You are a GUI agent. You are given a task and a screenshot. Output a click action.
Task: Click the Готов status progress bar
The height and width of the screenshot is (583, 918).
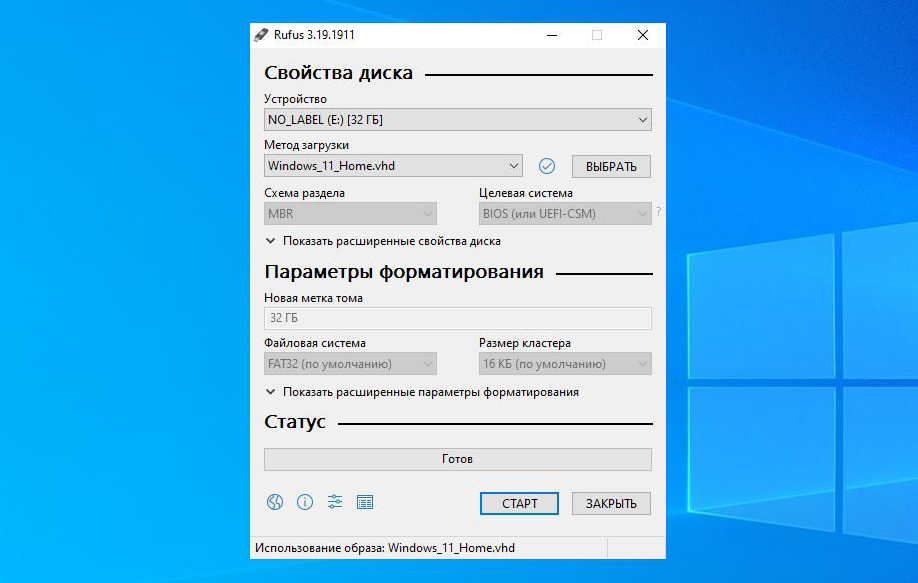tap(458, 459)
